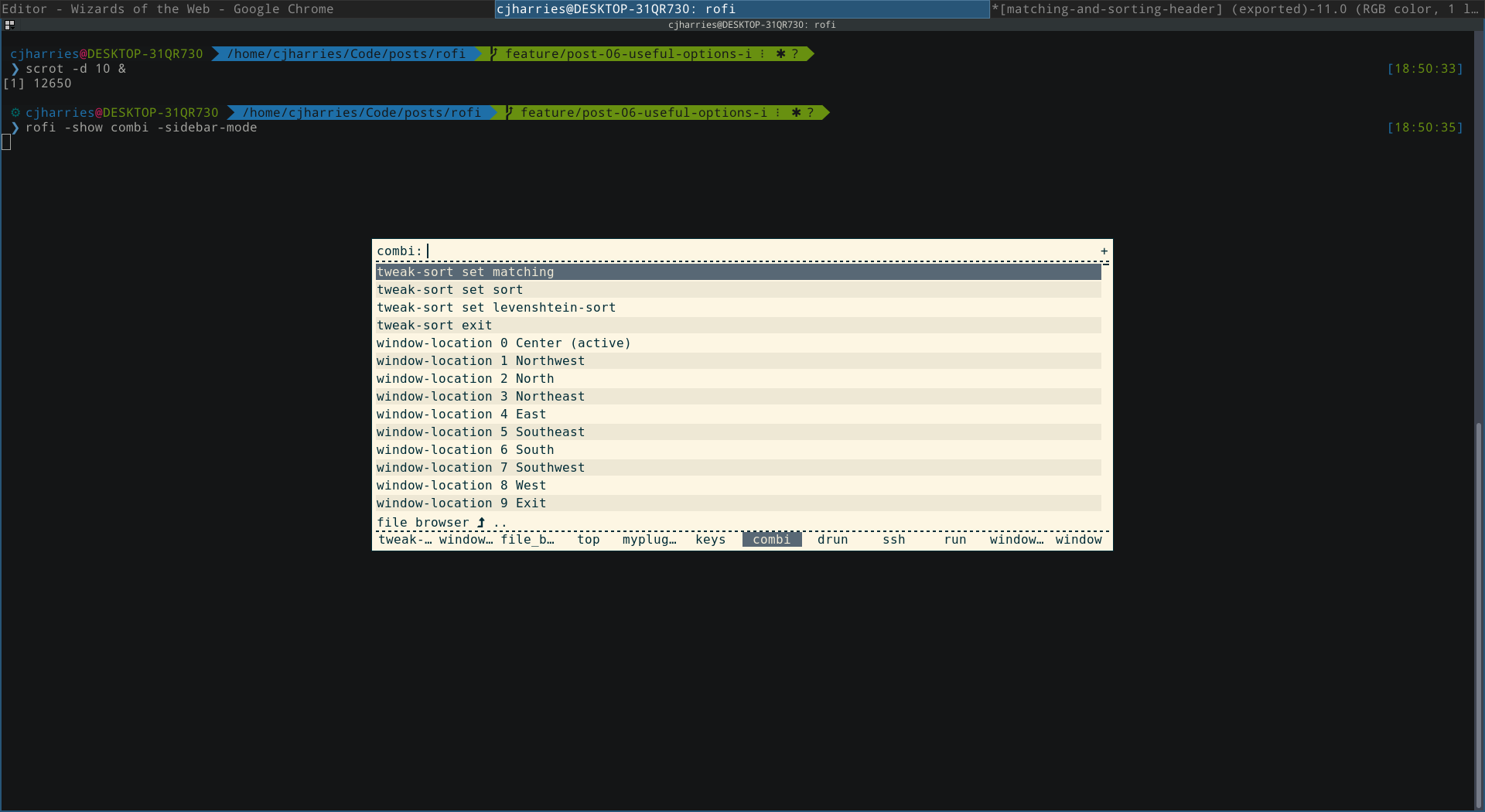
Task: Pick 'window-location 7 Southwest' row
Action: tap(739, 467)
